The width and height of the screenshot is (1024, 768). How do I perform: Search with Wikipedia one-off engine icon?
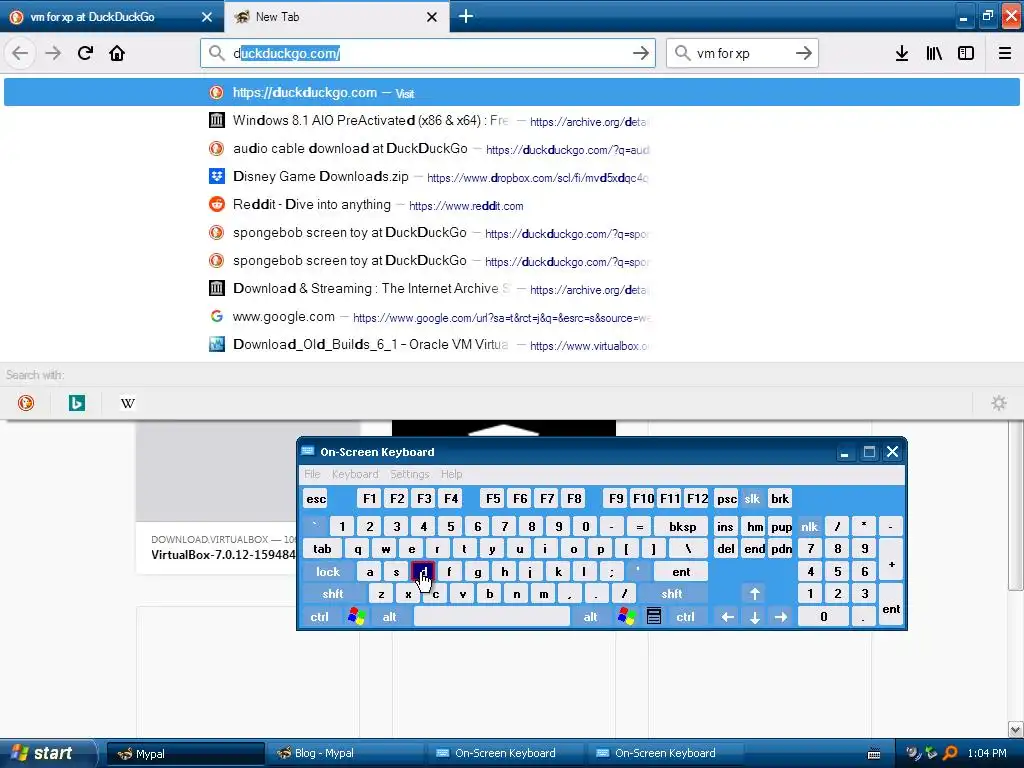click(x=127, y=403)
